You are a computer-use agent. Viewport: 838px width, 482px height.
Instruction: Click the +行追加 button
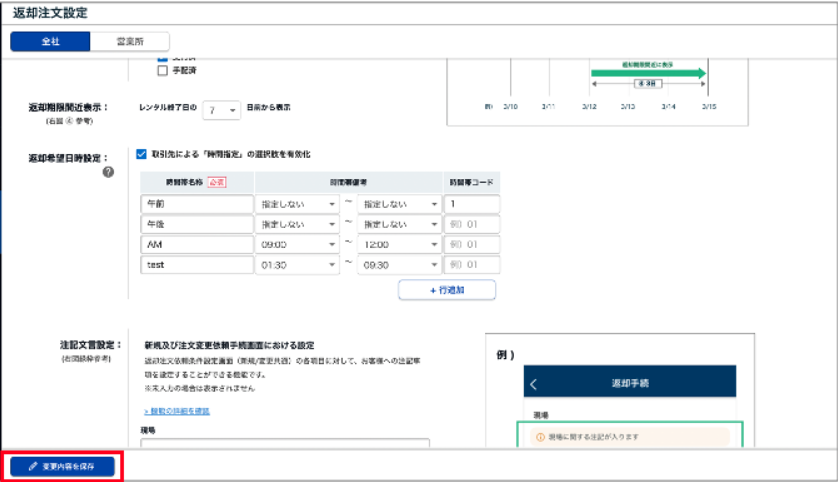[446, 290]
